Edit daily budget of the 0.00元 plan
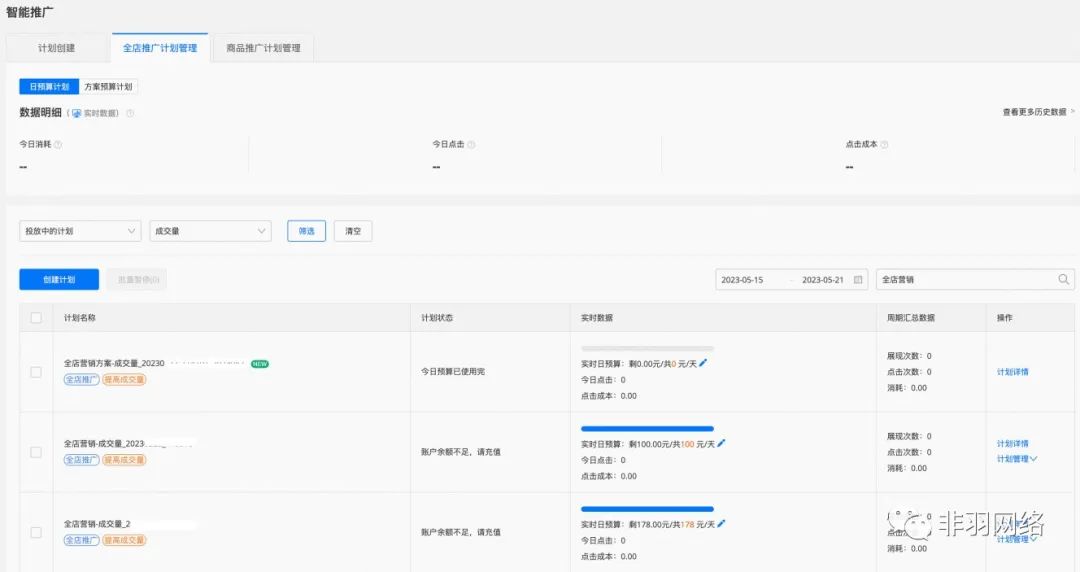The height and width of the screenshot is (572, 1080). coord(703,363)
